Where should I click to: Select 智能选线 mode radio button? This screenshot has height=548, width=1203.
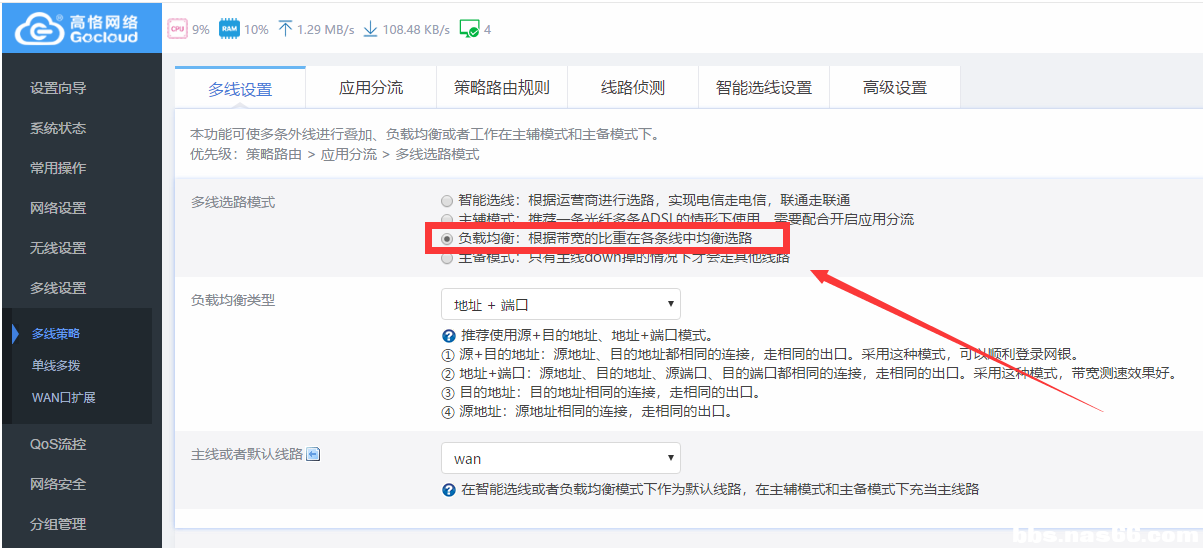[447, 201]
